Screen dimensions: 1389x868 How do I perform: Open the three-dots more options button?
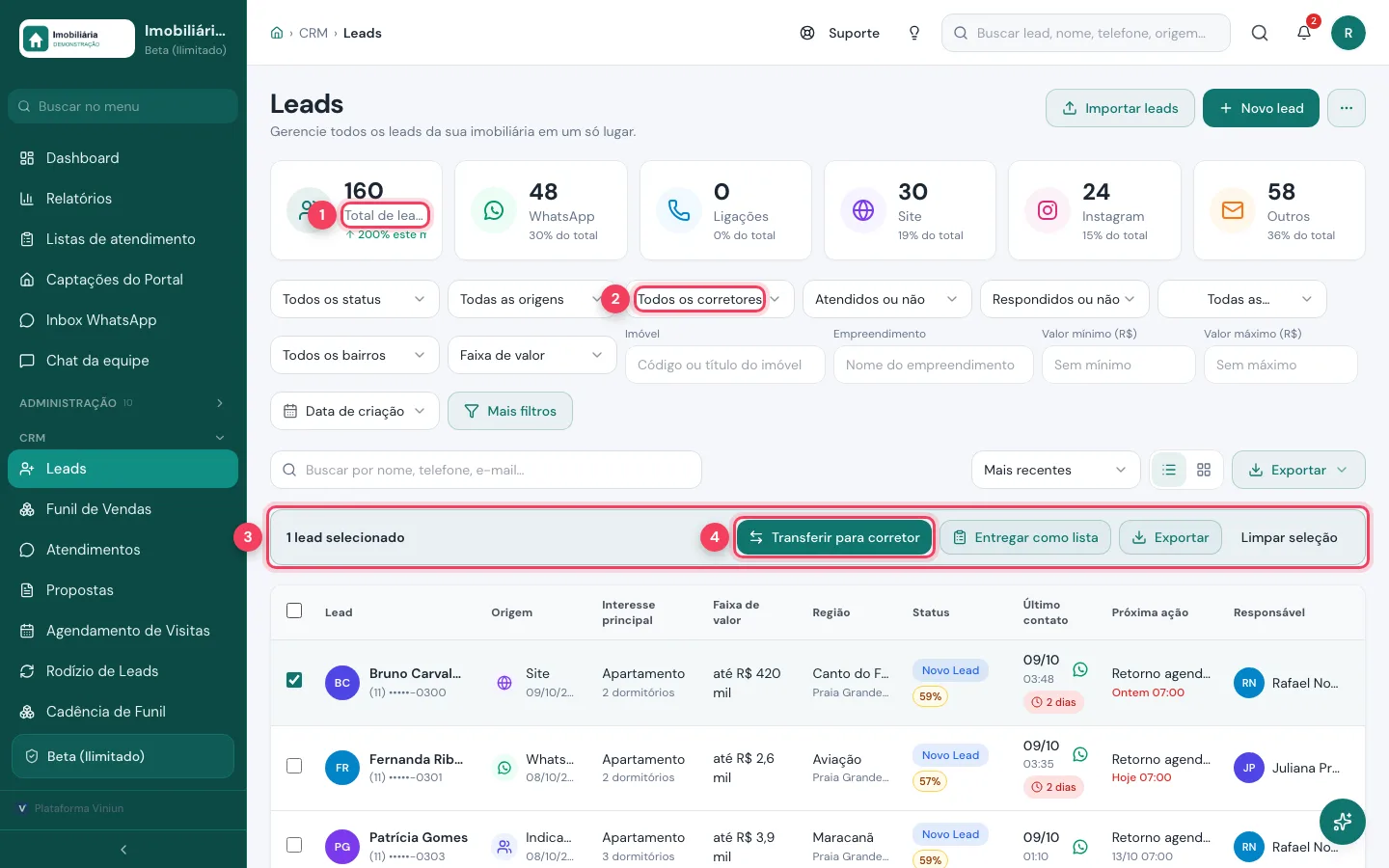click(x=1347, y=108)
